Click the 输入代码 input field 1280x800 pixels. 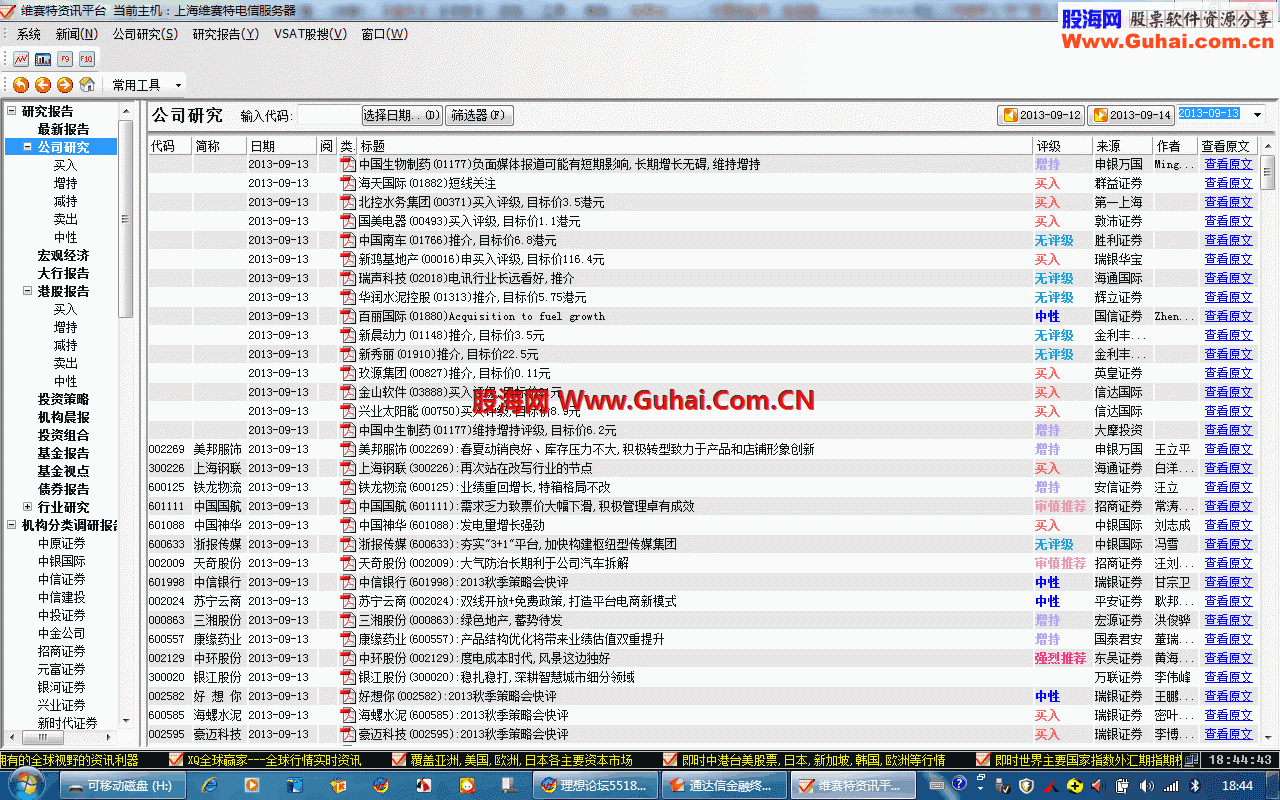click(x=328, y=115)
